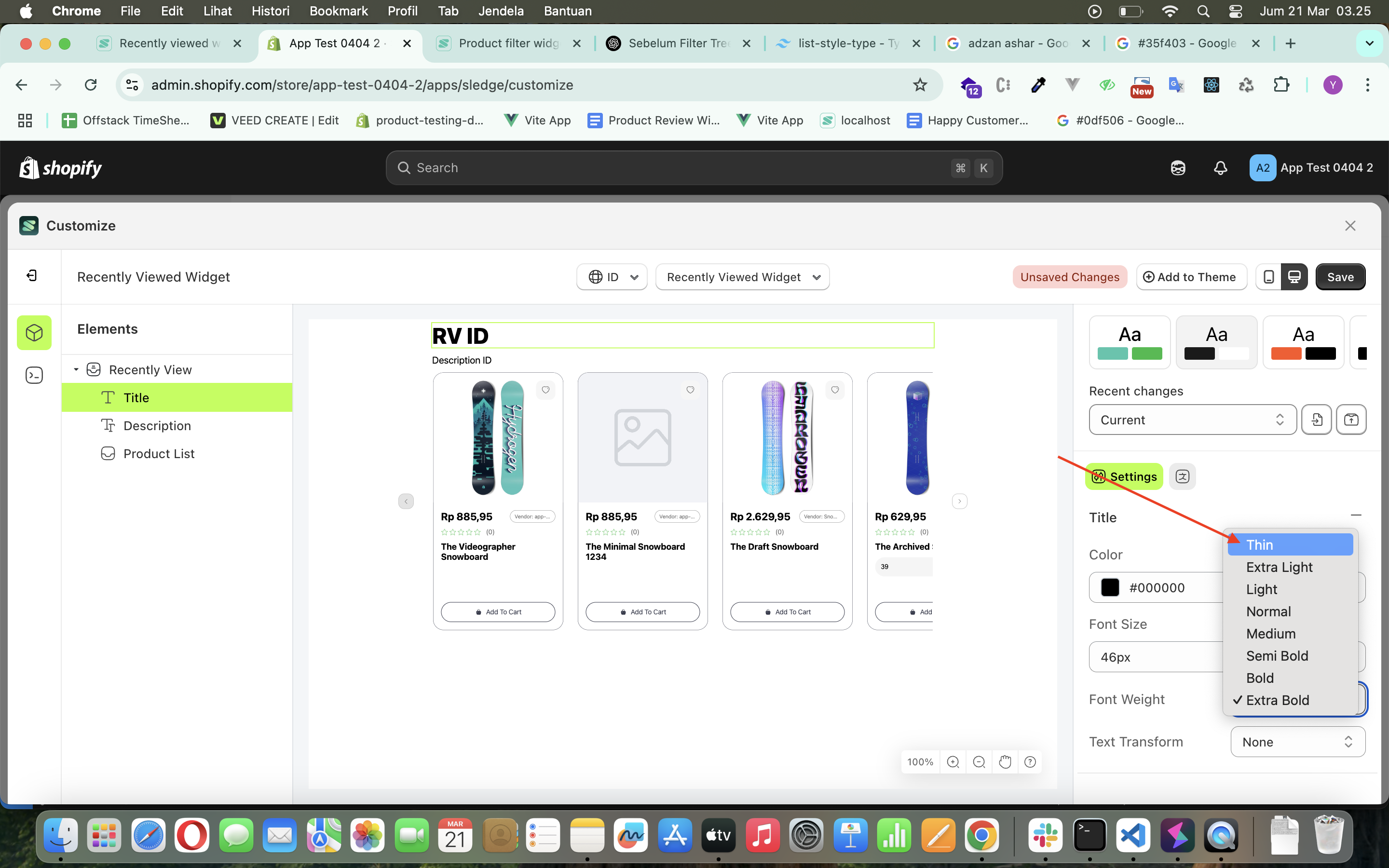This screenshot has height=868, width=1389.
Task: Click the exit editor icon
Action: coord(32,276)
